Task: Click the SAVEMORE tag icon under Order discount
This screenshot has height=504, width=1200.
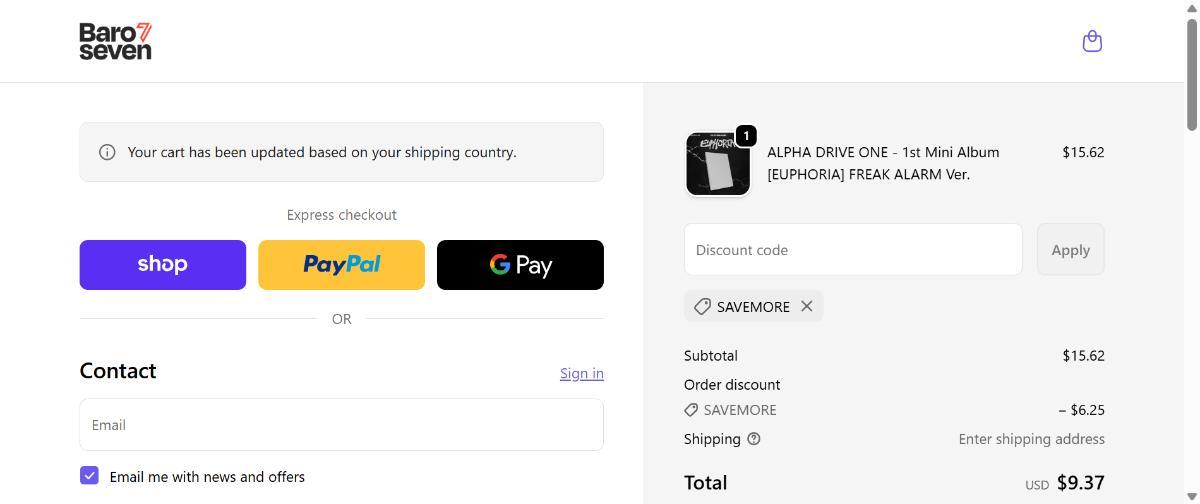Action: click(691, 410)
